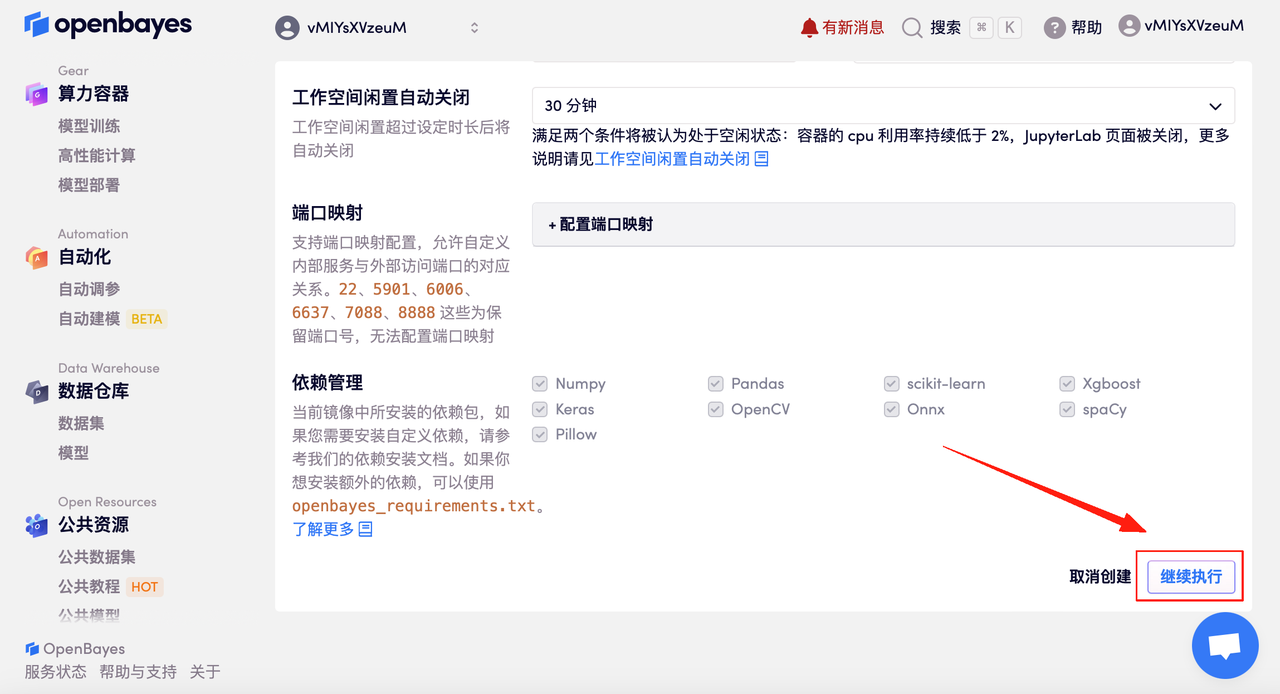Open the 帮助与支持 link

tap(138, 672)
